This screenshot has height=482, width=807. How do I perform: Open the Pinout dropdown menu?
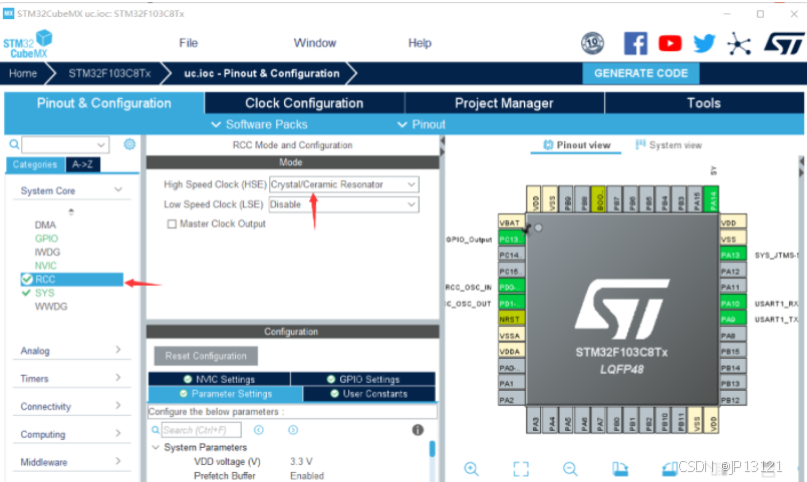click(x=422, y=124)
